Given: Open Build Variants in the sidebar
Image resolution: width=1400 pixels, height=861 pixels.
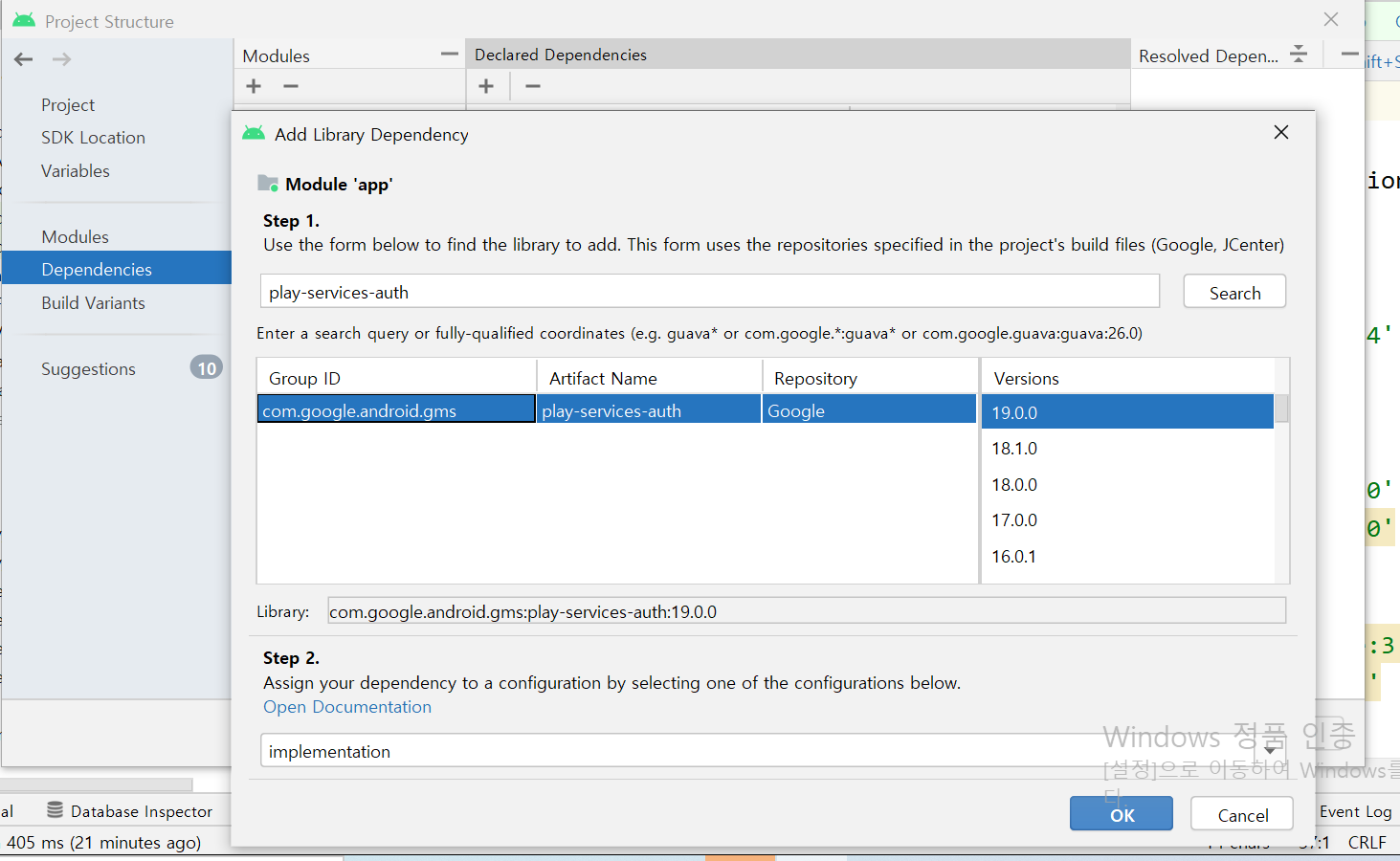Looking at the screenshot, I should point(93,302).
